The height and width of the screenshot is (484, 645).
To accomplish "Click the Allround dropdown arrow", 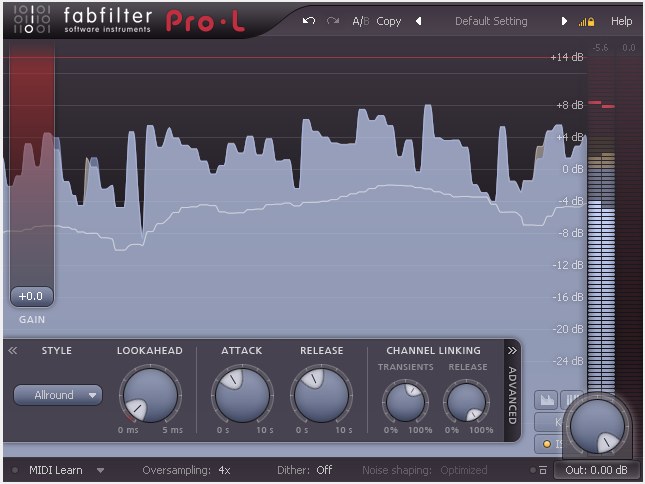I will (93, 395).
